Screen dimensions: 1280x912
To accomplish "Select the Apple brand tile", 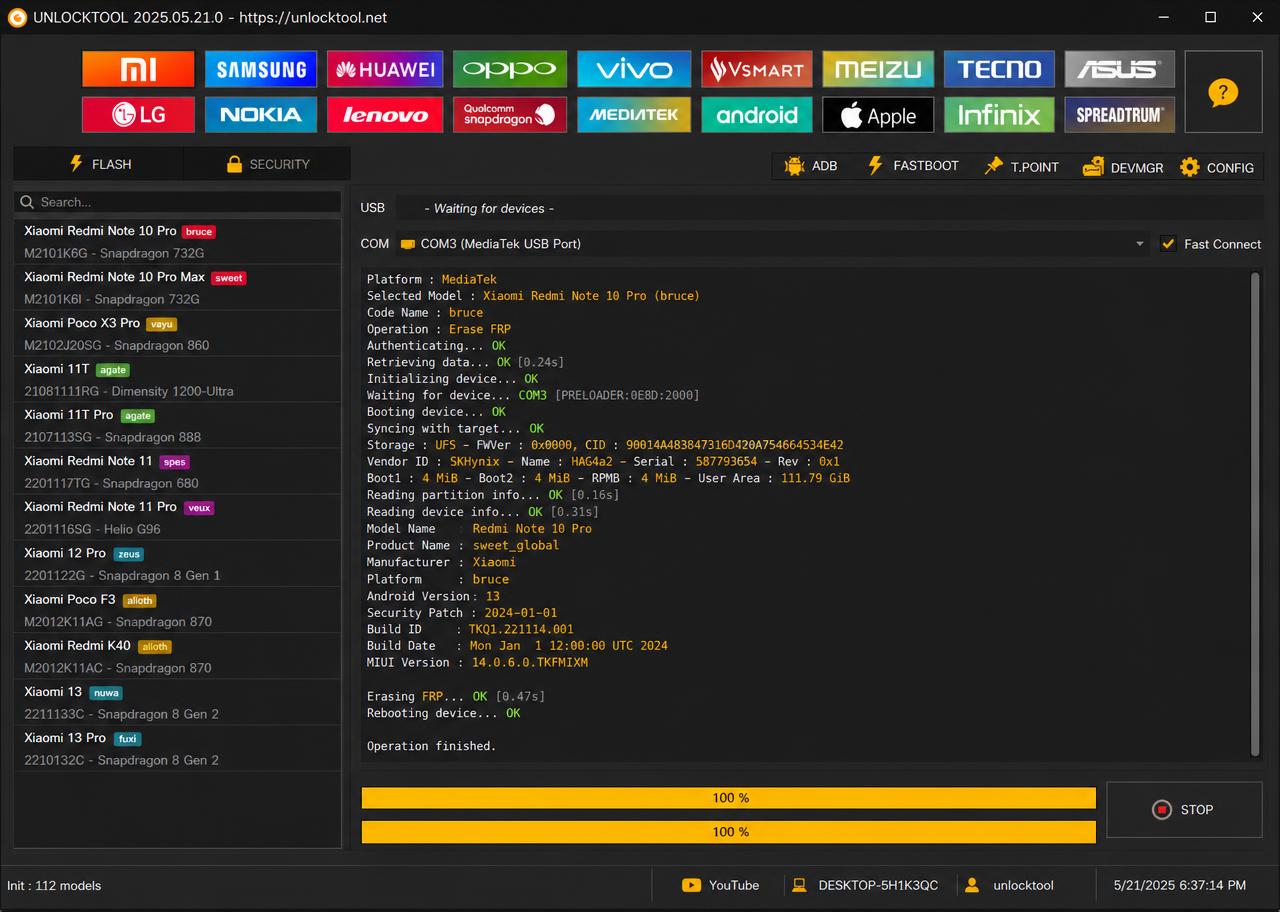I will [878, 115].
